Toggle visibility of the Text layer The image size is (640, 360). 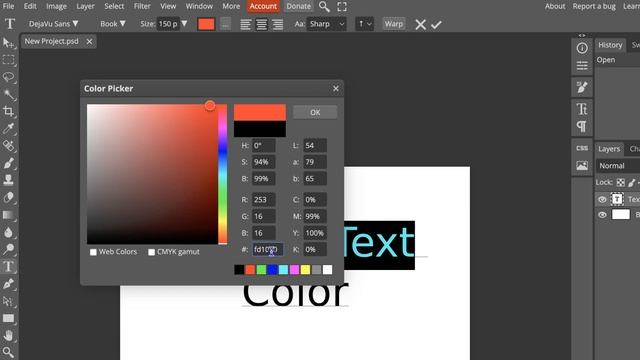point(602,200)
